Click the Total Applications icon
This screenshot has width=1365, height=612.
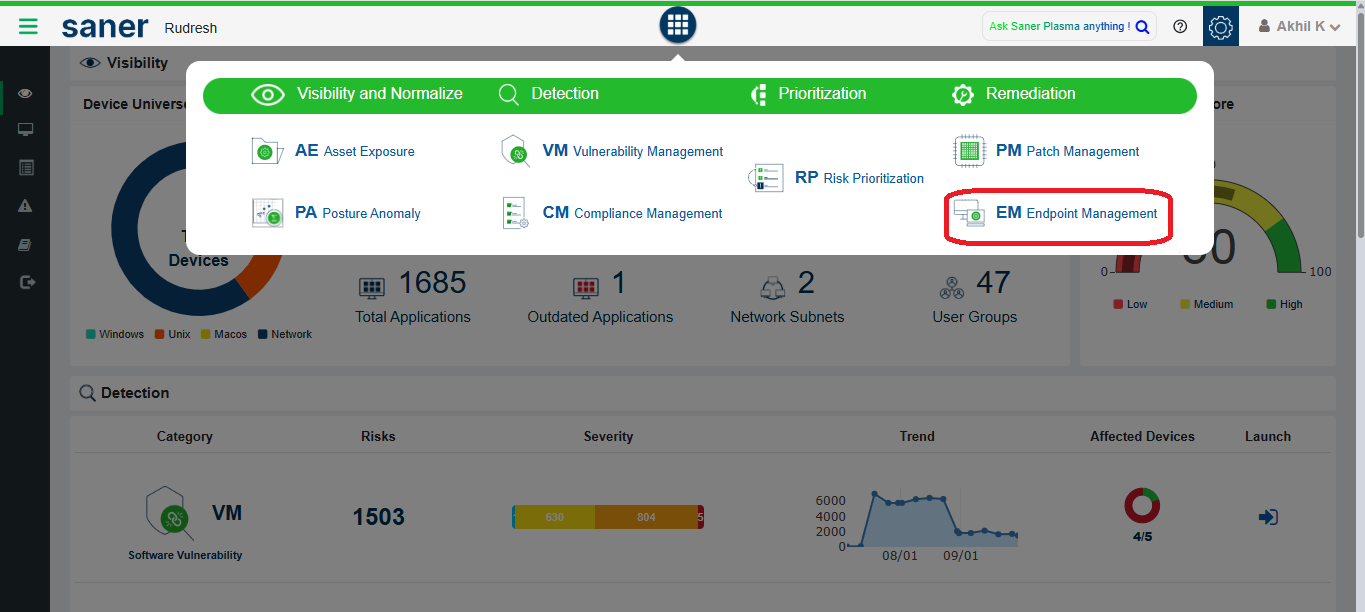(372, 287)
